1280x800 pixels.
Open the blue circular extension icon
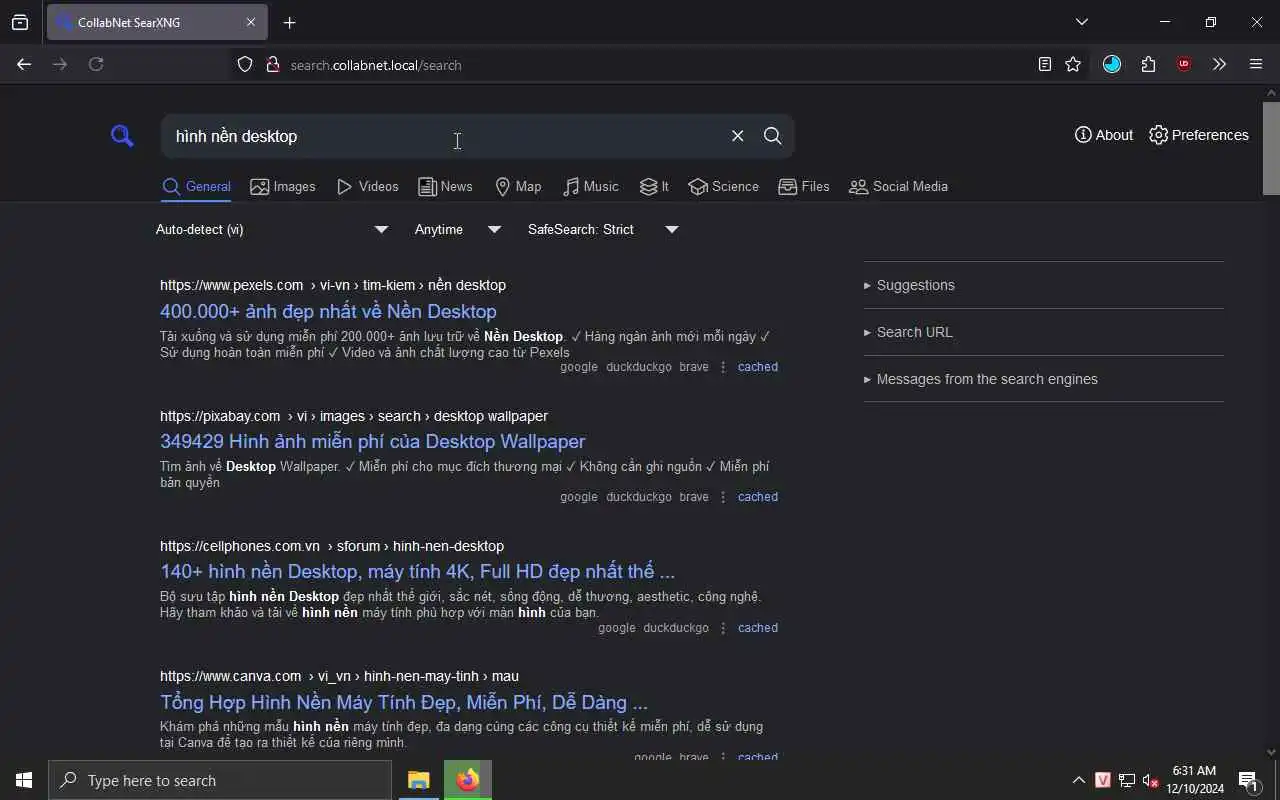coord(1112,64)
